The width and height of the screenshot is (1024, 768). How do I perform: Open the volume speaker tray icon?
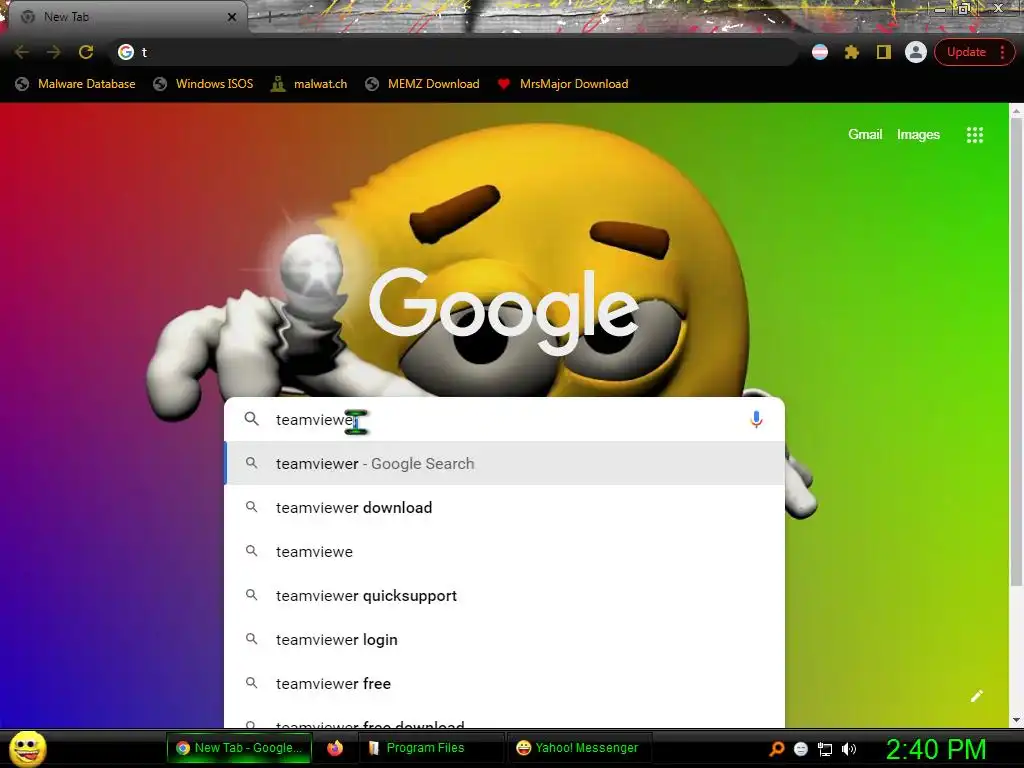(x=848, y=749)
